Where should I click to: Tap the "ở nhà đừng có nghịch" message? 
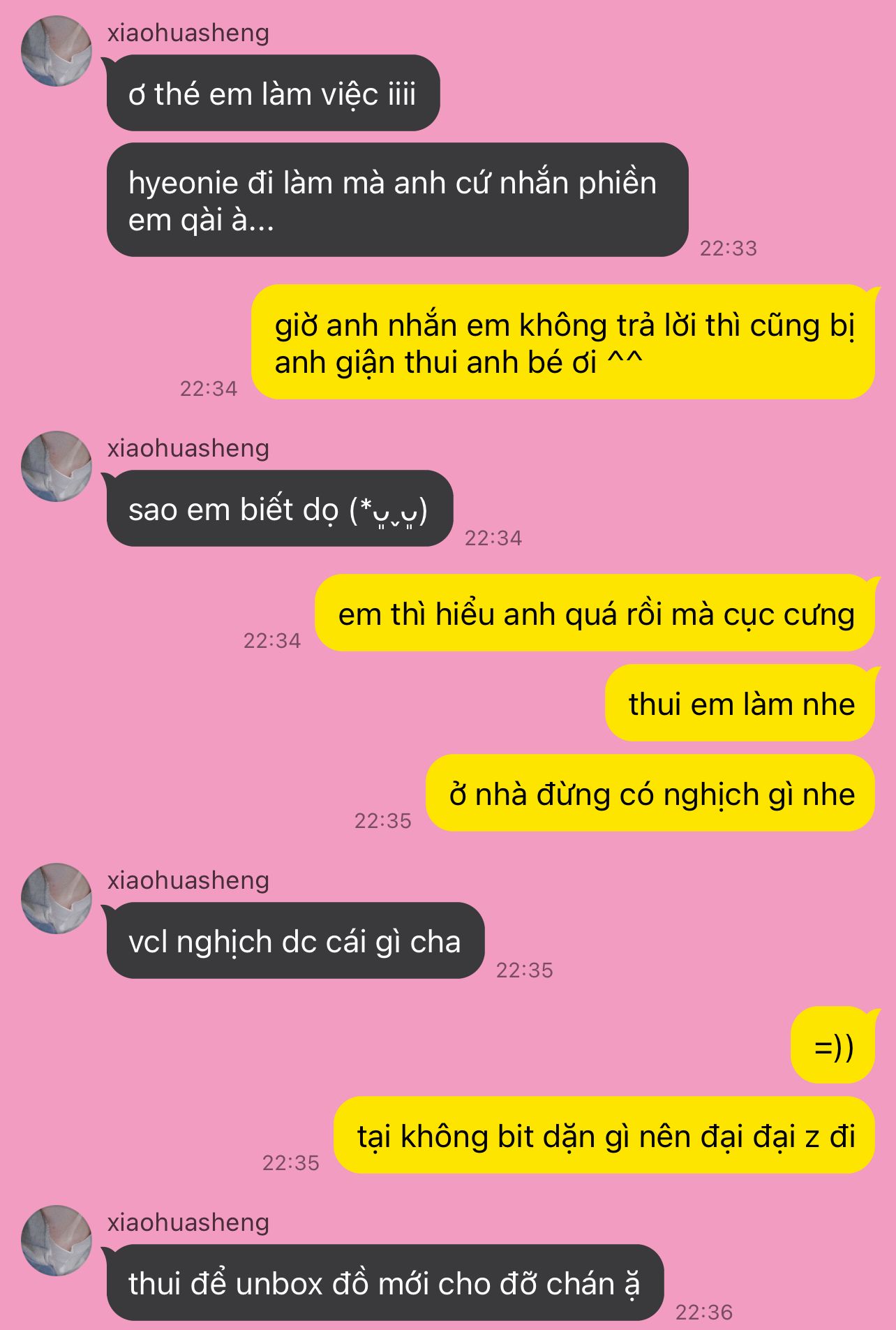pos(650,793)
